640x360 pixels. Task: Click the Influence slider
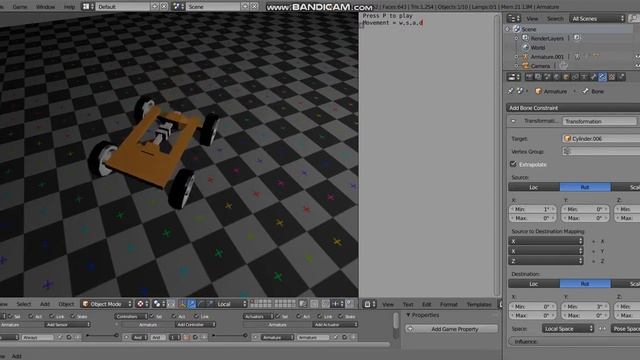(x=574, y=341)
